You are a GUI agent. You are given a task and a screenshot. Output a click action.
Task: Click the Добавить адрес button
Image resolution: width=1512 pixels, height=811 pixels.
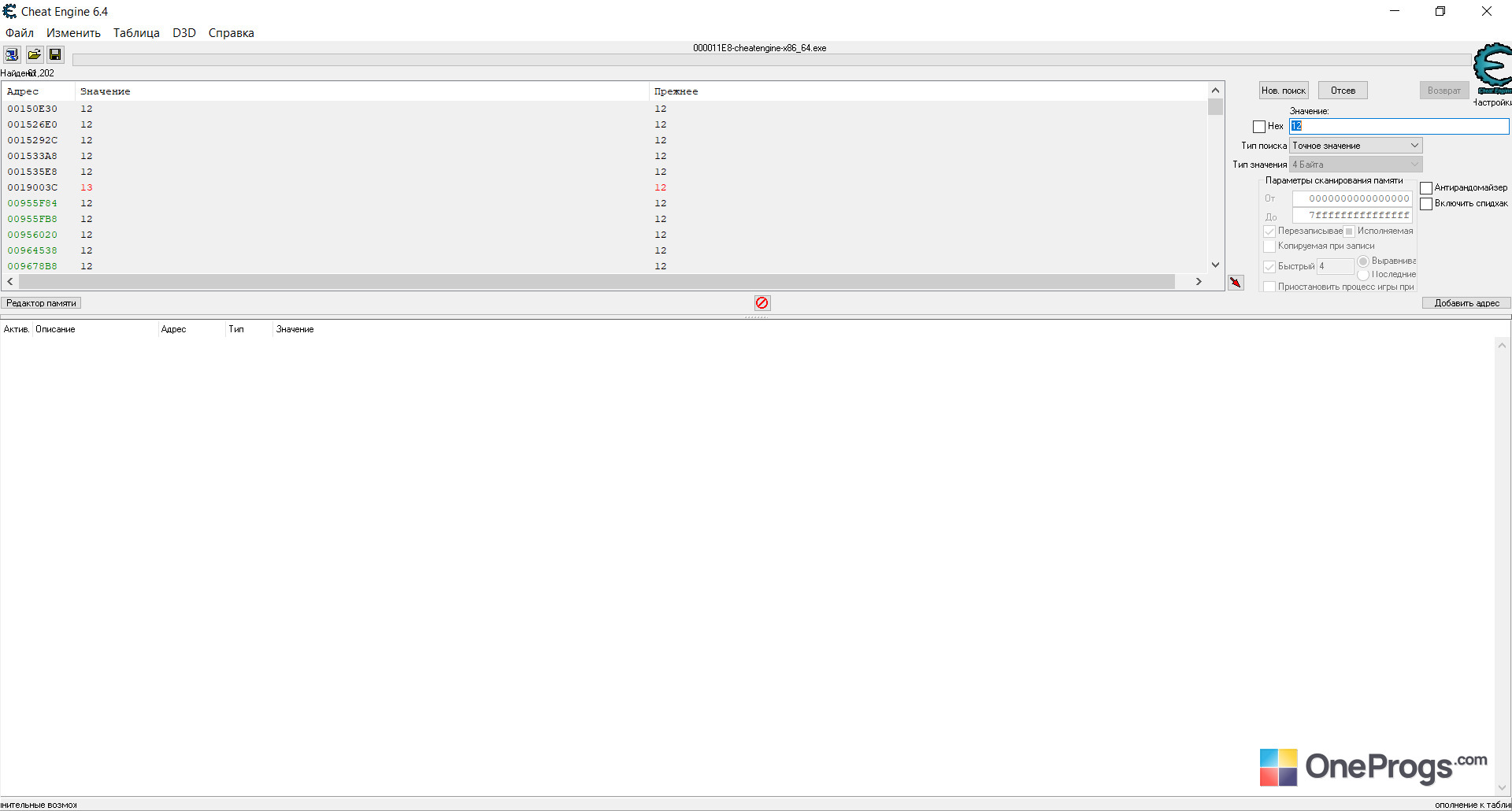pyautogui.click(x=1466, y=303)
